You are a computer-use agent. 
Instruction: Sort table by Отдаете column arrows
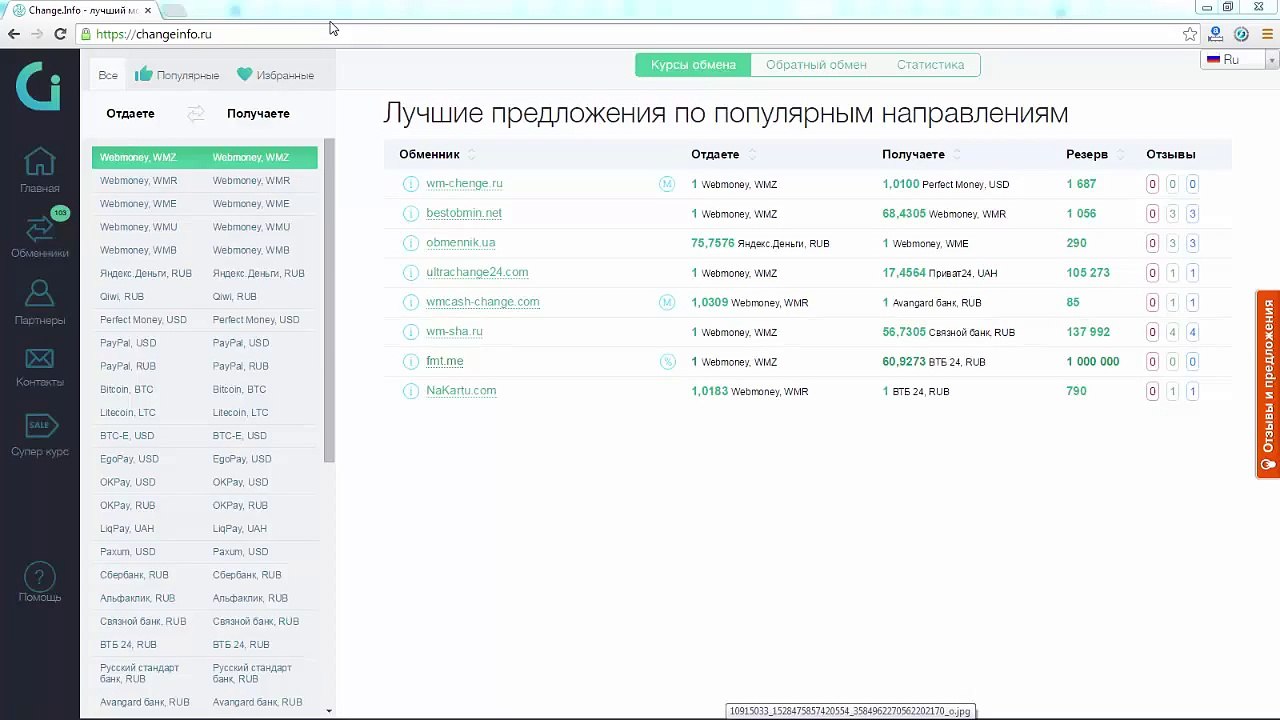click(x=752, y=154)
